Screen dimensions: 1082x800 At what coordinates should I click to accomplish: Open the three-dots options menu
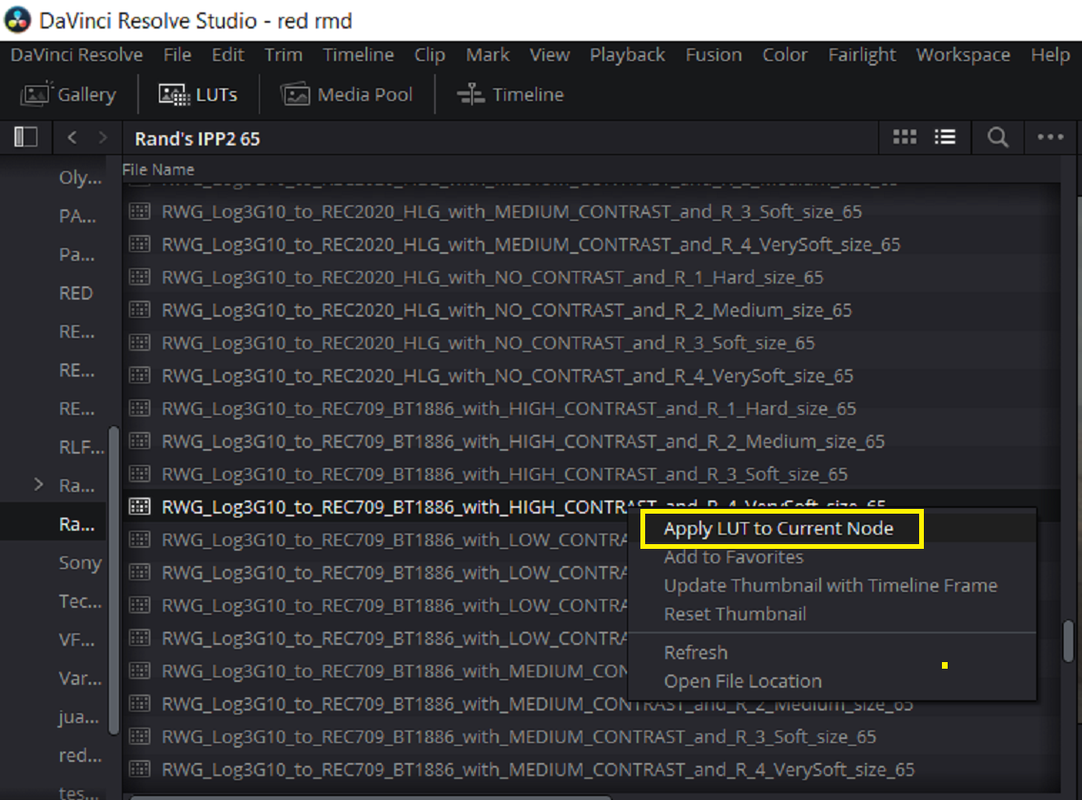point(1050,137)
